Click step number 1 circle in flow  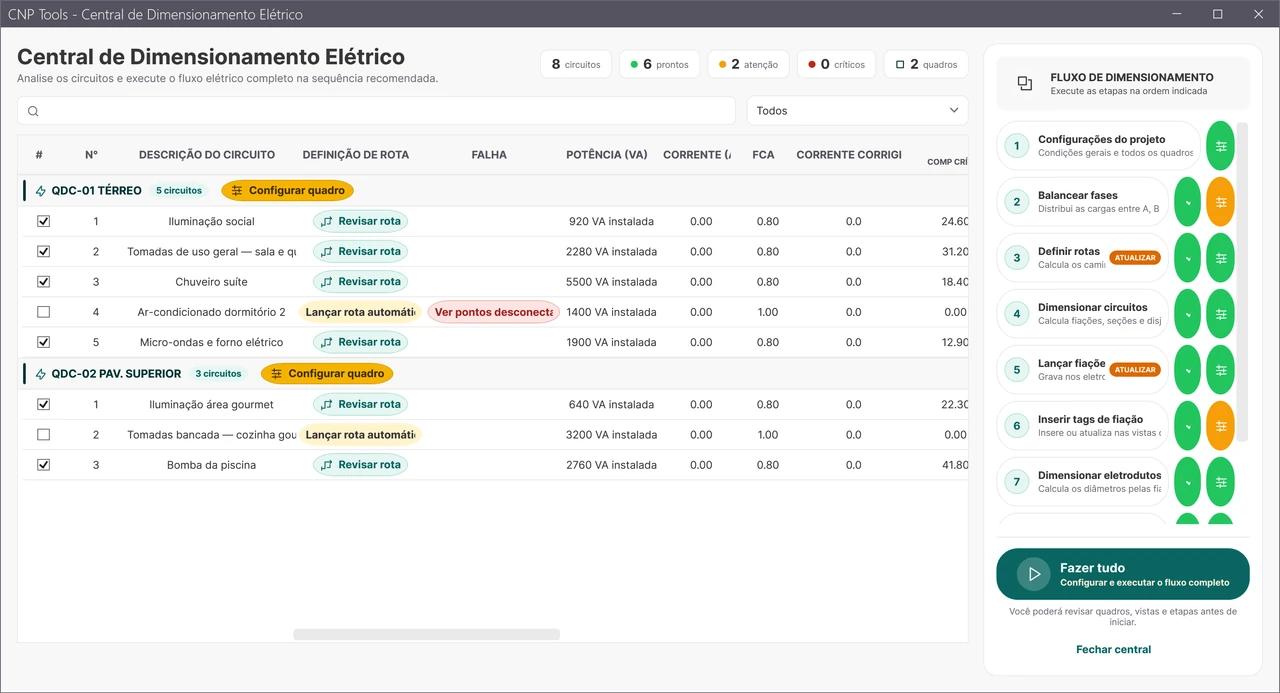coord(1017,146)
